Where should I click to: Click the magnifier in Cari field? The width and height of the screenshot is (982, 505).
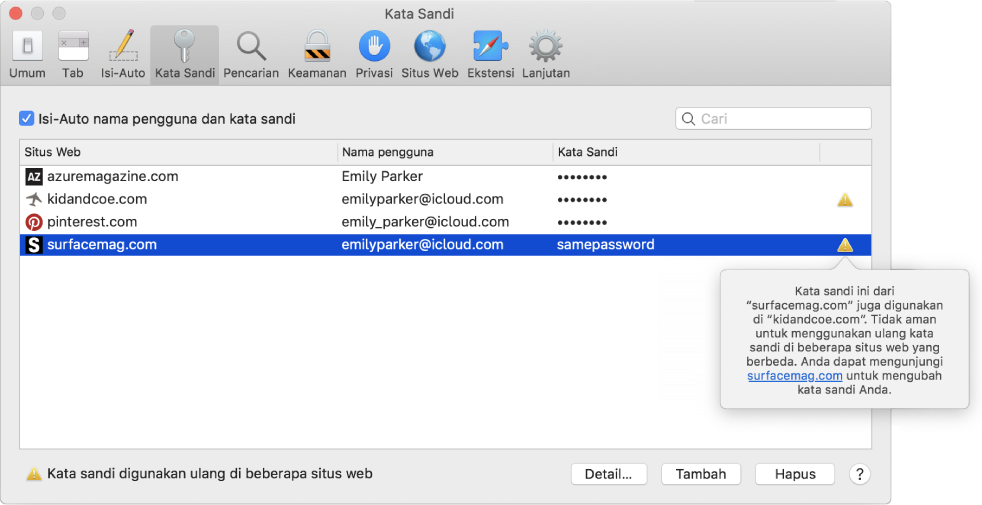688,119
